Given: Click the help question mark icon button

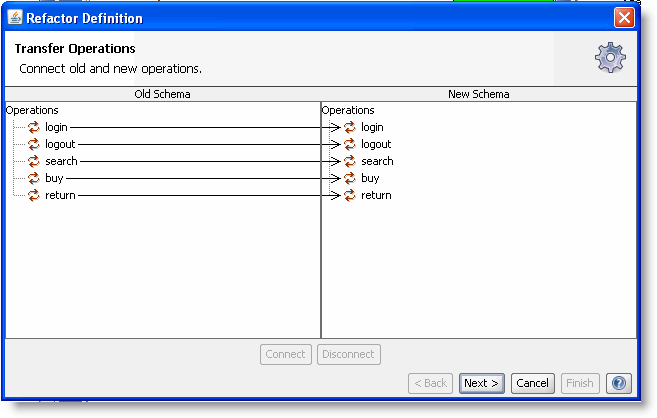Looking at the screenshot, I should click(618, 383).
